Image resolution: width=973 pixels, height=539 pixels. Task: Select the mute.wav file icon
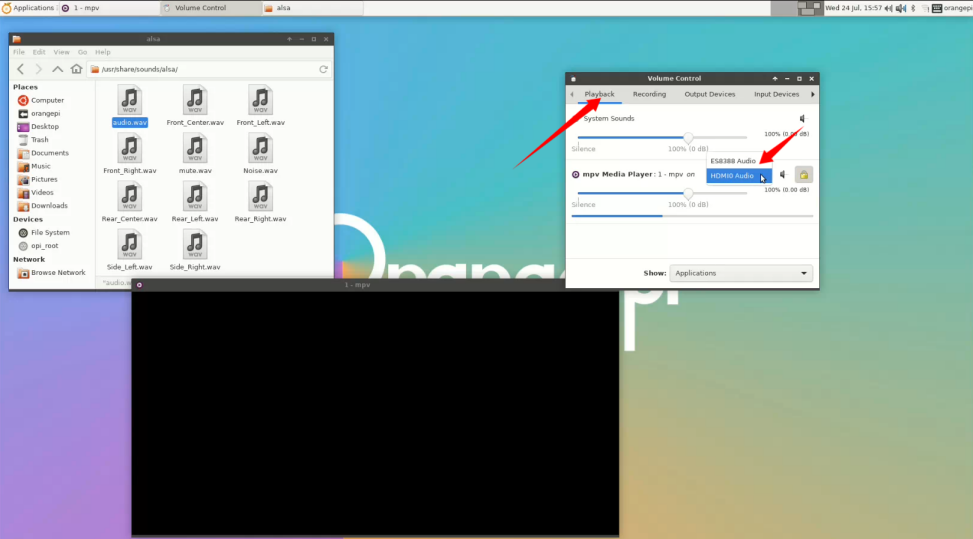[195, 149]
